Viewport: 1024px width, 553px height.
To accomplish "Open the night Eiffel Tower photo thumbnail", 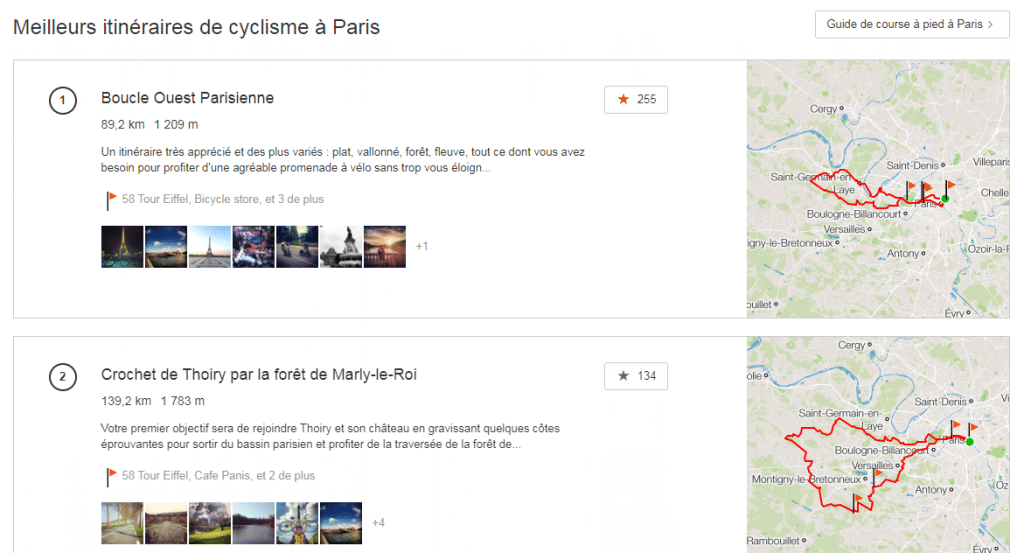I will (122, 247).
